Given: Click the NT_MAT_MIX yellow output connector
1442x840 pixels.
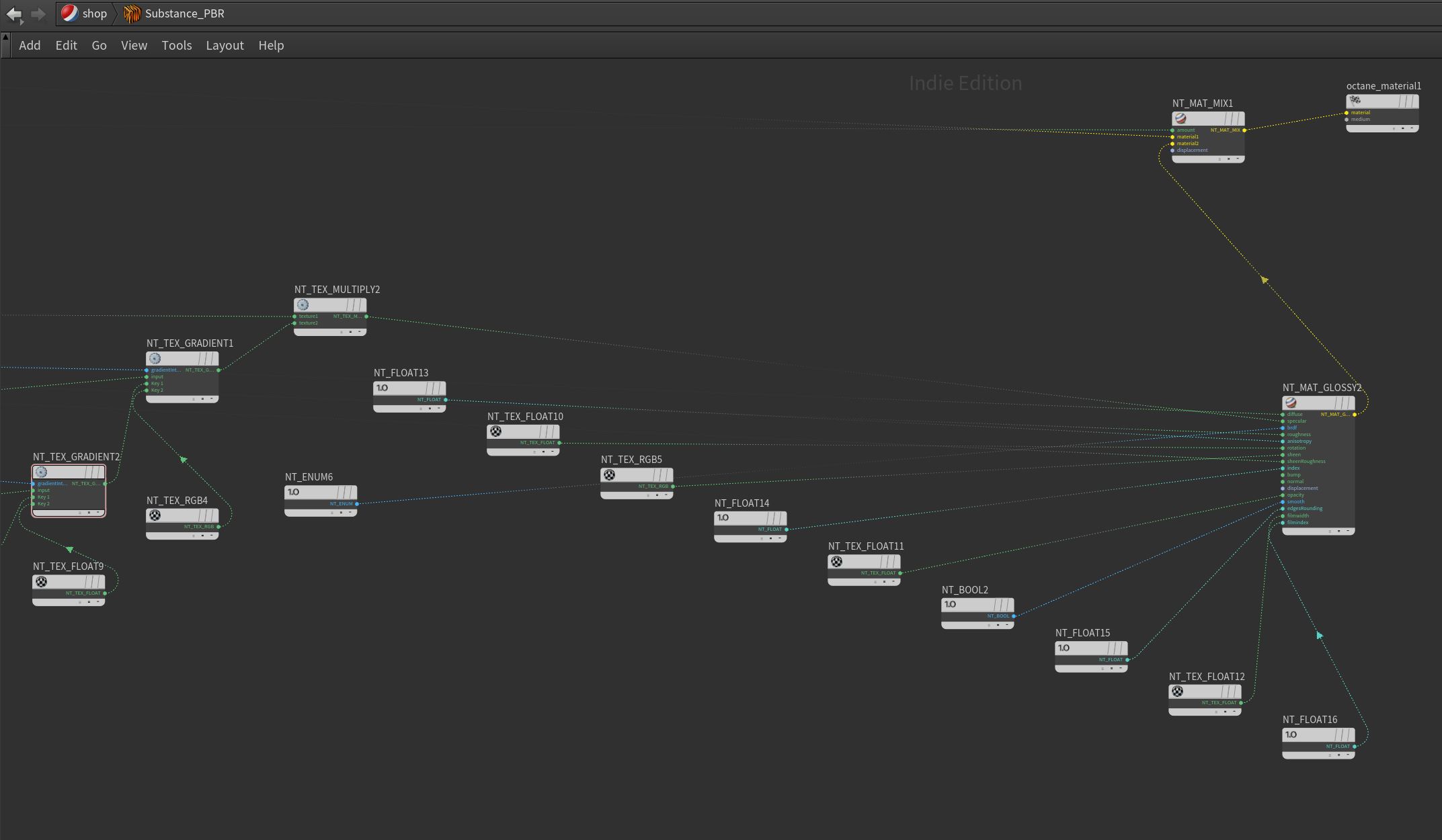Looking at the screenshot, I should coord(1244,130).
